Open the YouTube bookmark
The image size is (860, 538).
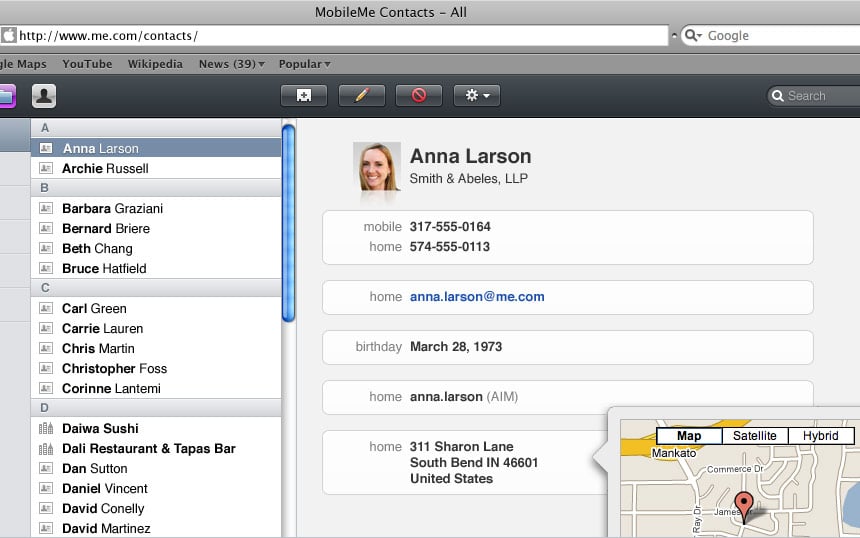(x=87, y=64)
